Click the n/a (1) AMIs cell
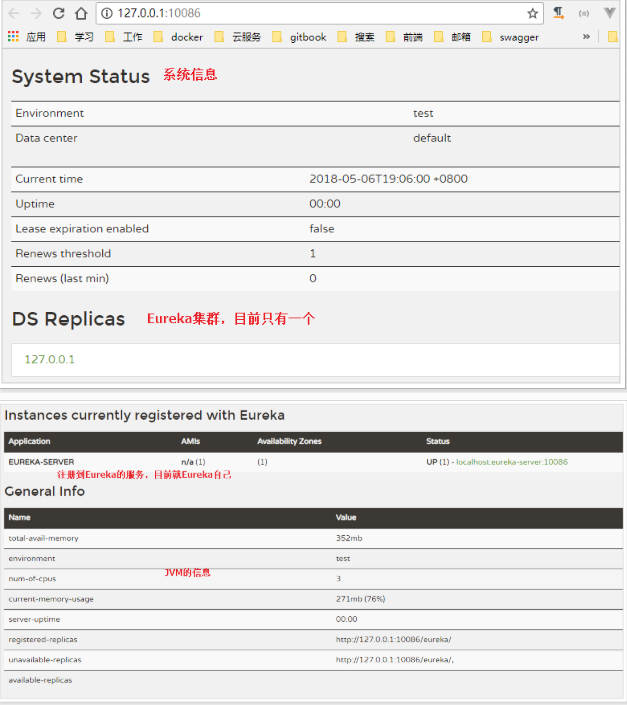 [x=193, y=462]
